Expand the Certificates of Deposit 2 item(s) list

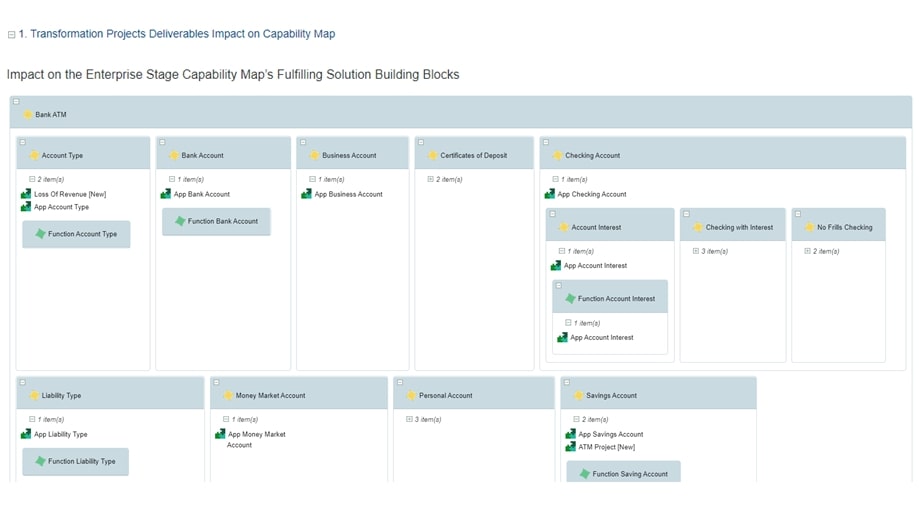431,180
